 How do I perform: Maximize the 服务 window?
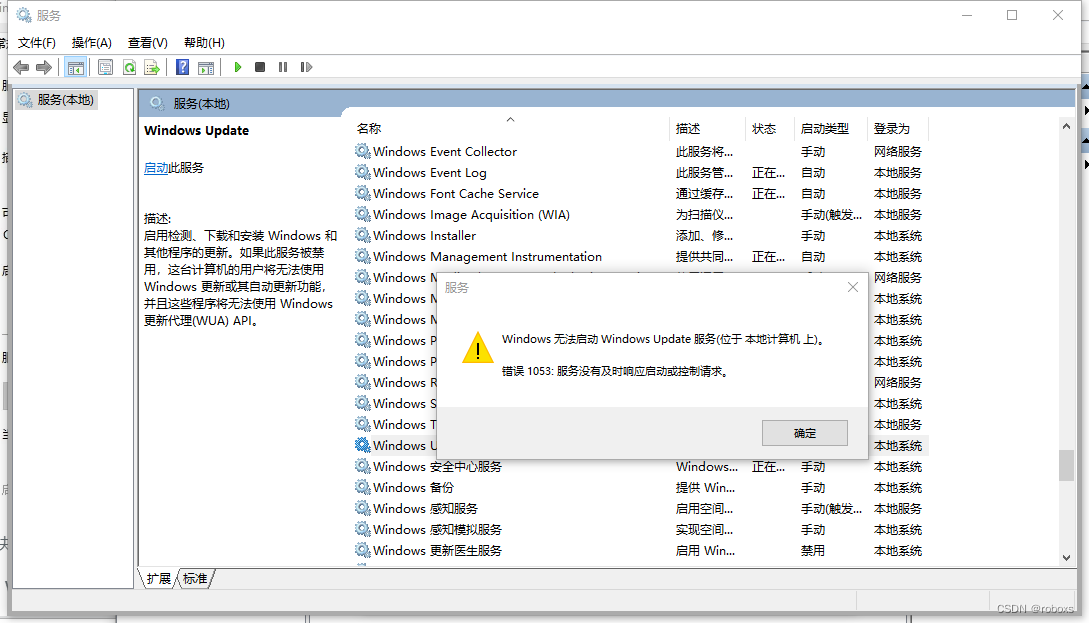click(x=1012, y=15)
